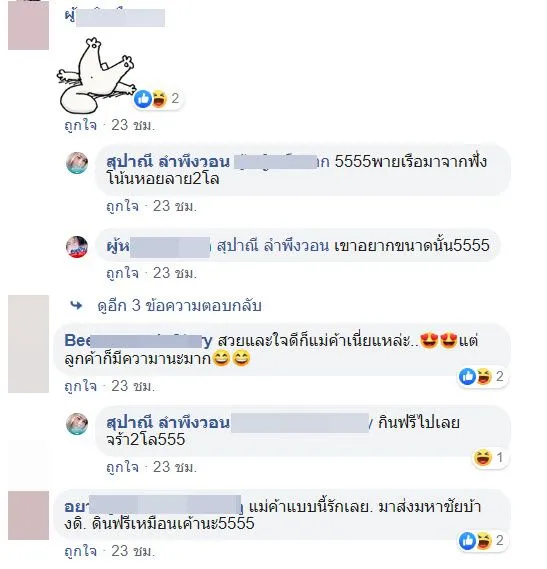Click laughing reaction icon on sticker comment
This screenshot has width=547, height=569.
[159, 98]
